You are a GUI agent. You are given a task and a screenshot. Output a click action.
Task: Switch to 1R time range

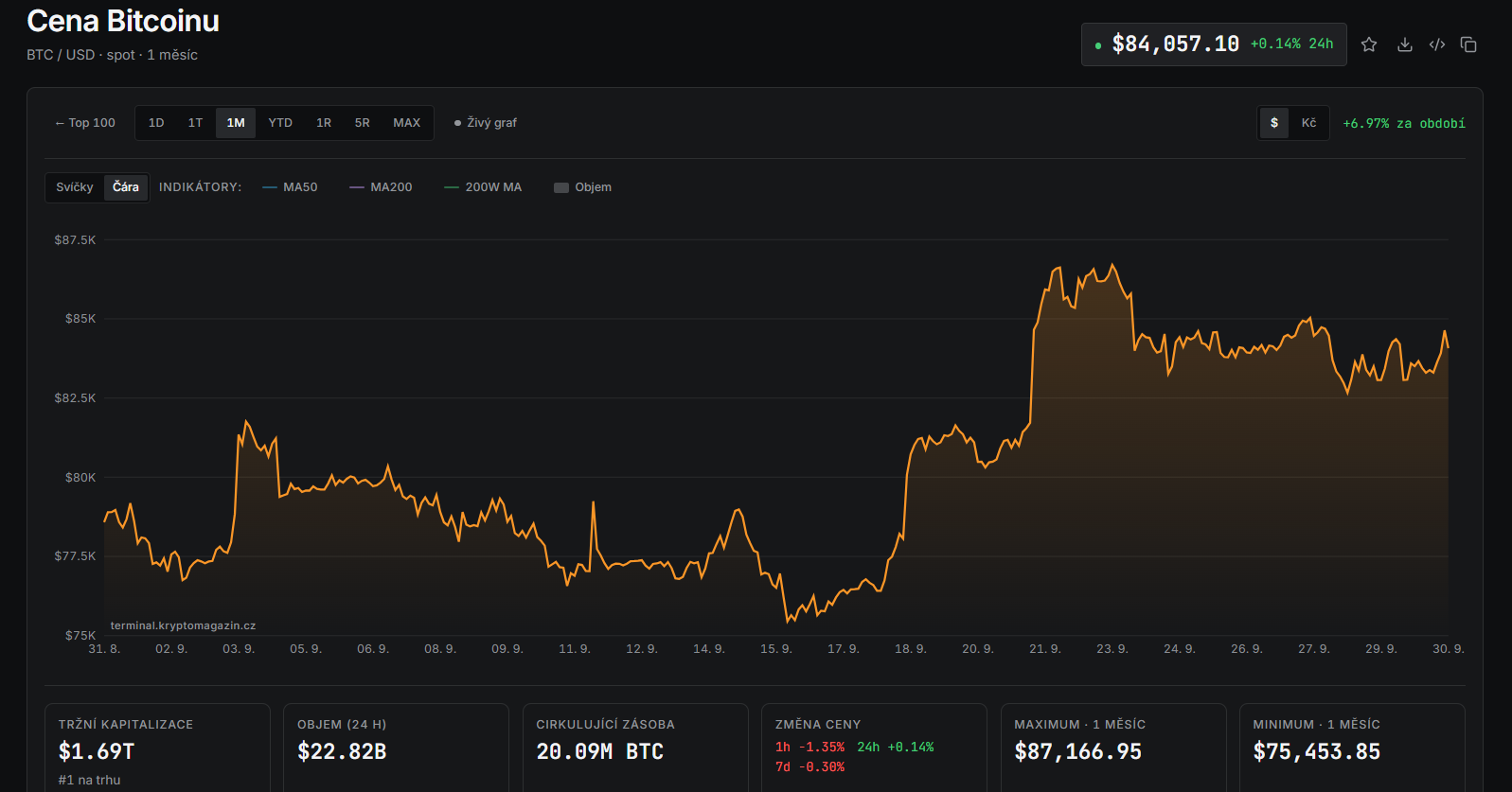[x=324, y=123]
